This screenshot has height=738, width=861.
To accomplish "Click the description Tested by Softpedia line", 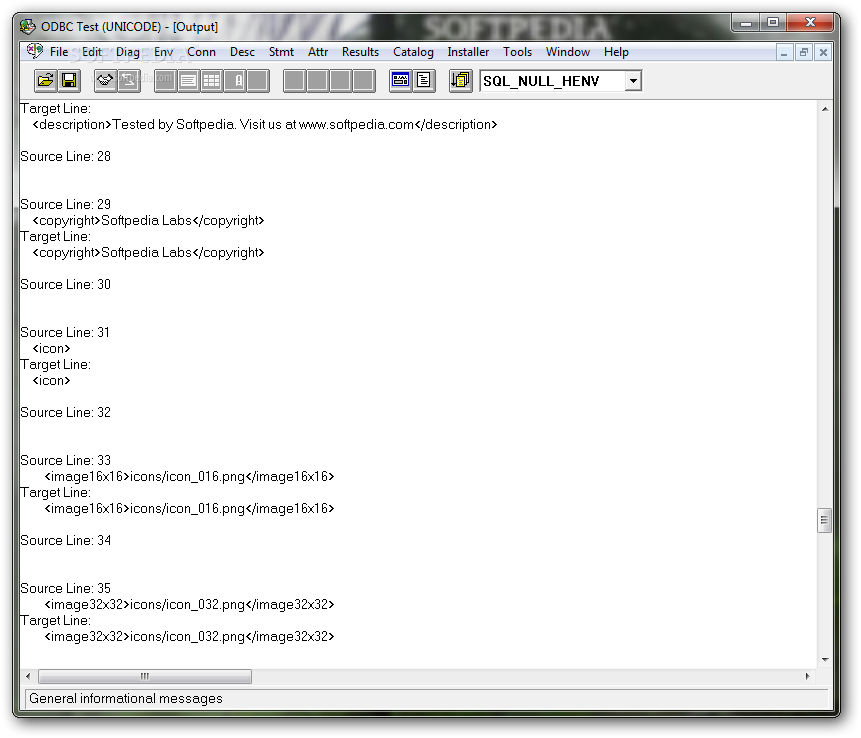I will tap(265, 125).
